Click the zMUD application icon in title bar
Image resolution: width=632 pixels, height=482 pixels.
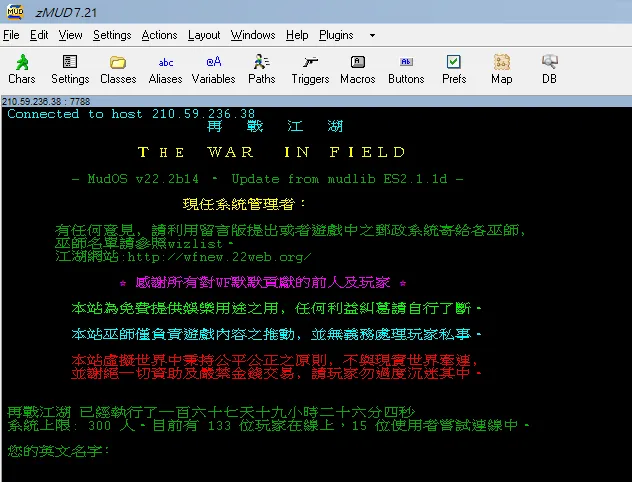tap(15, 12)
